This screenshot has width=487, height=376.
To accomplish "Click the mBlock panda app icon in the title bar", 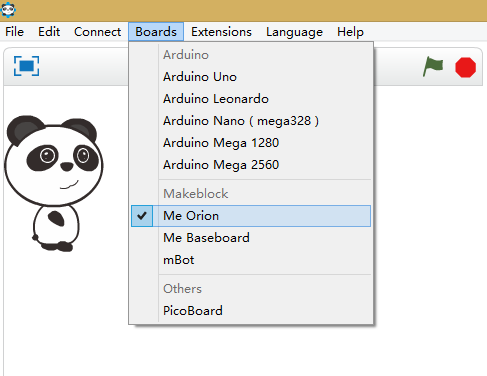I will (x=8, y=9).
